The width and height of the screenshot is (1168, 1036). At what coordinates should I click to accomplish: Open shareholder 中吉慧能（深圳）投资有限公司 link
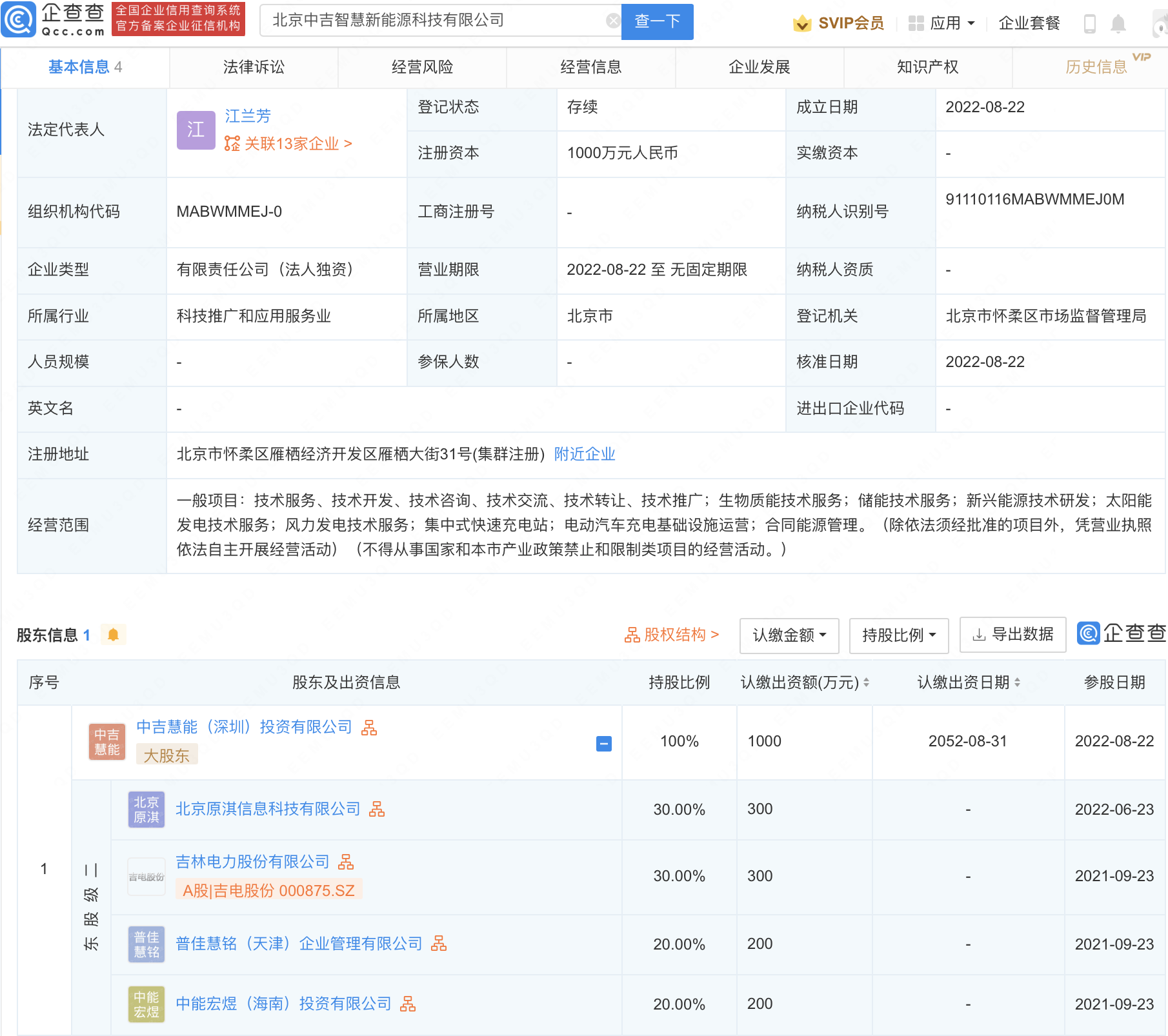(x=245, y=727)
